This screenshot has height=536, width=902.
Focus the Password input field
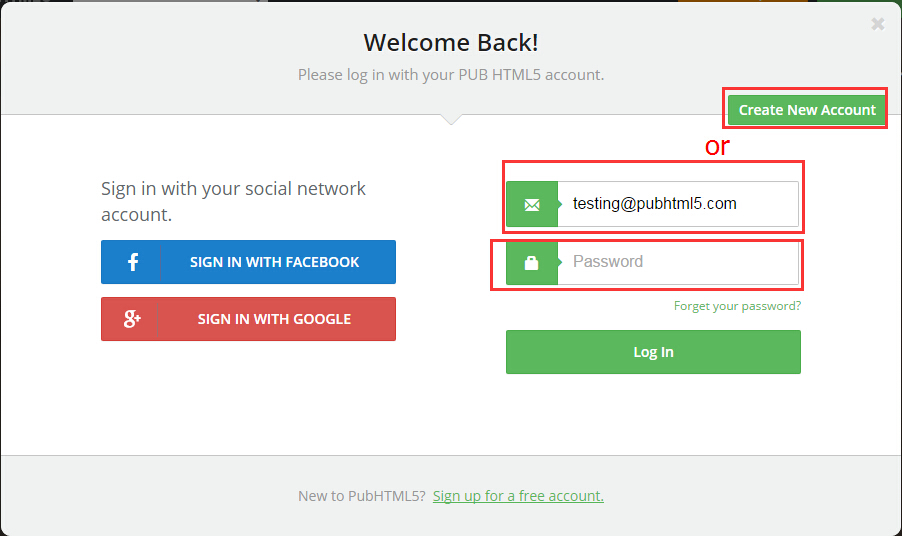click(x=677, y=262)
